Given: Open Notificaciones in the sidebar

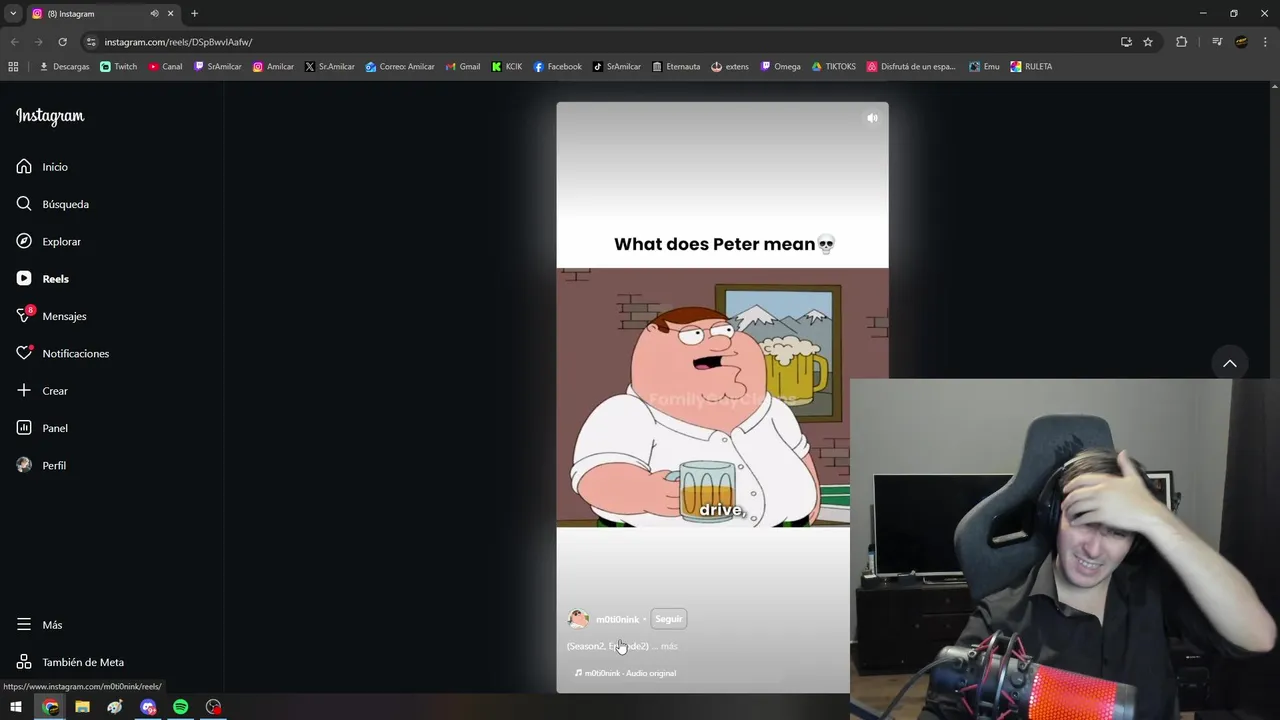Looking at the screenshot, I should click(62, 353).
